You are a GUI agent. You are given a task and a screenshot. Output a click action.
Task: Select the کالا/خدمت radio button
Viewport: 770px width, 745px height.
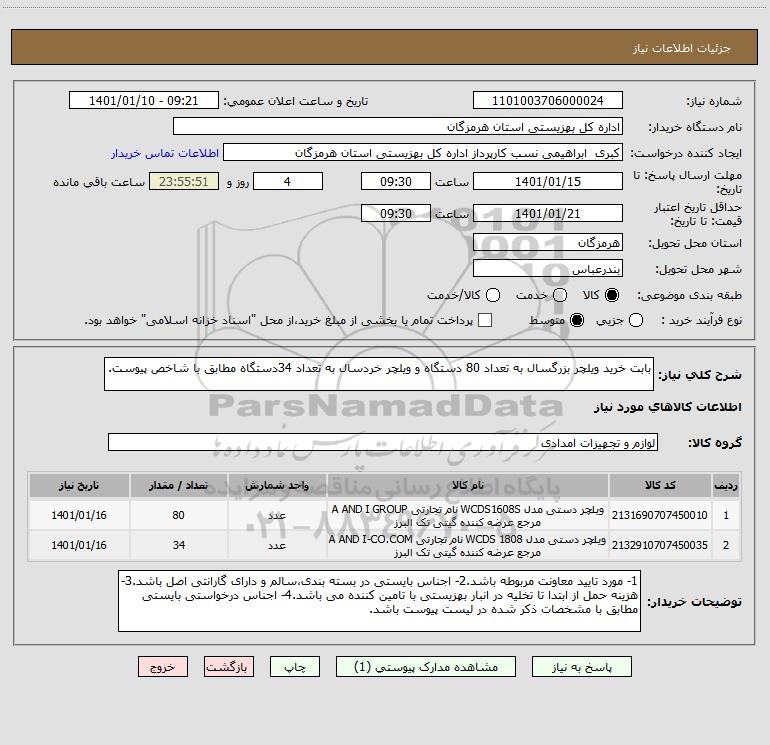click(x=493, y=295)
